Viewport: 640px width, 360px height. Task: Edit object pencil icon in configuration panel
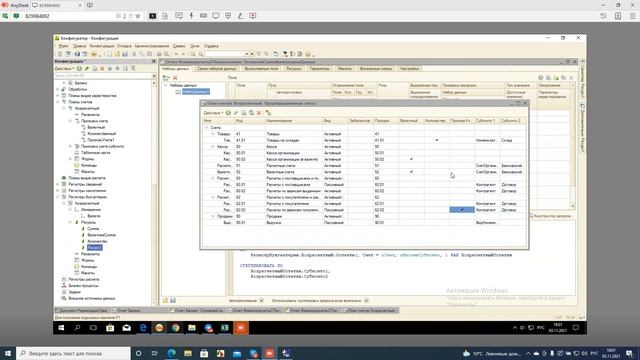(x=87, y=69)
